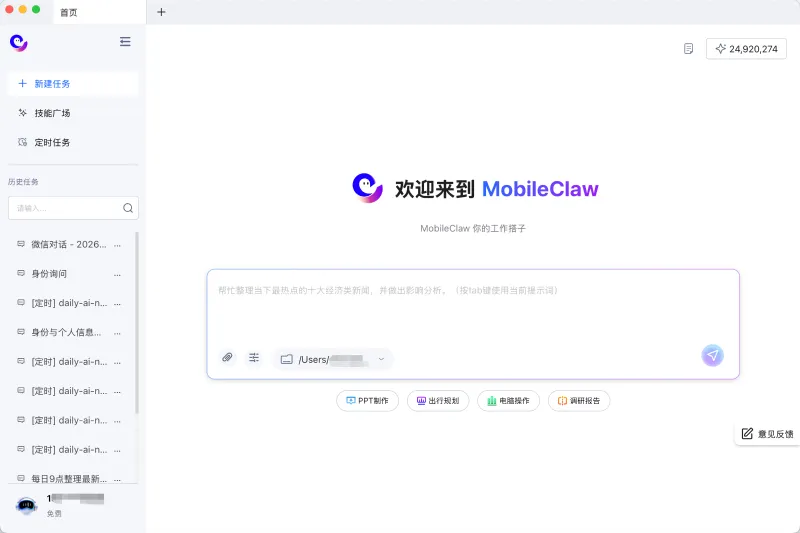Click the main prompt text area

(473, 306)
